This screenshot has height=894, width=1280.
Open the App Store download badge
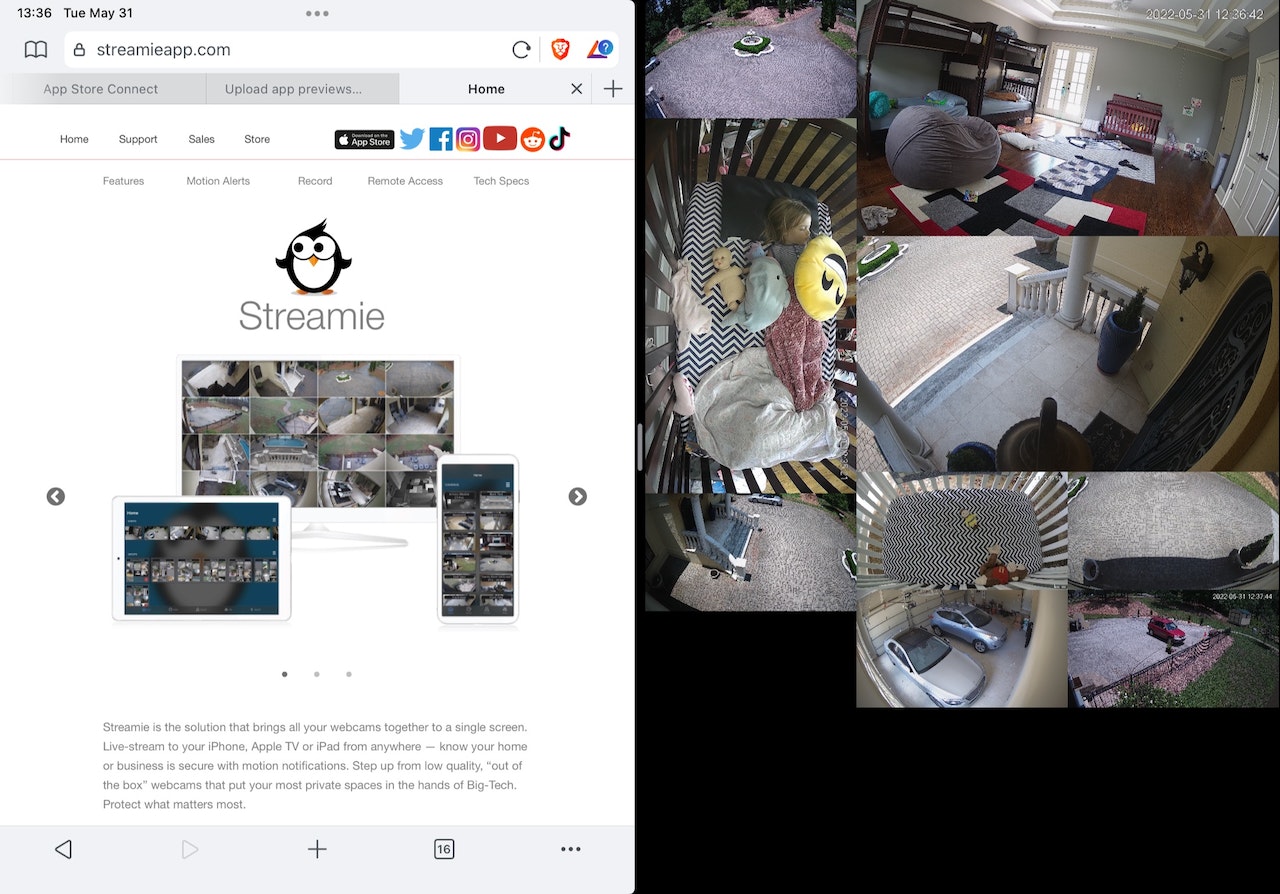click(x=364, y=139)
